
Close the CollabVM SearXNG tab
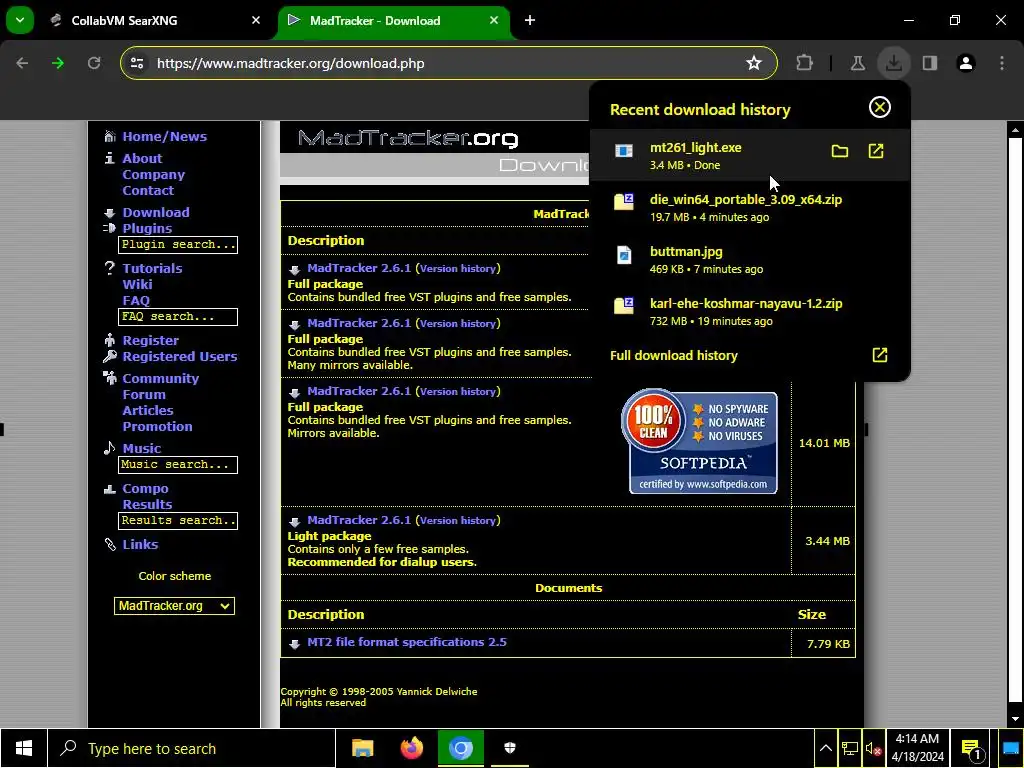[255, 21]
